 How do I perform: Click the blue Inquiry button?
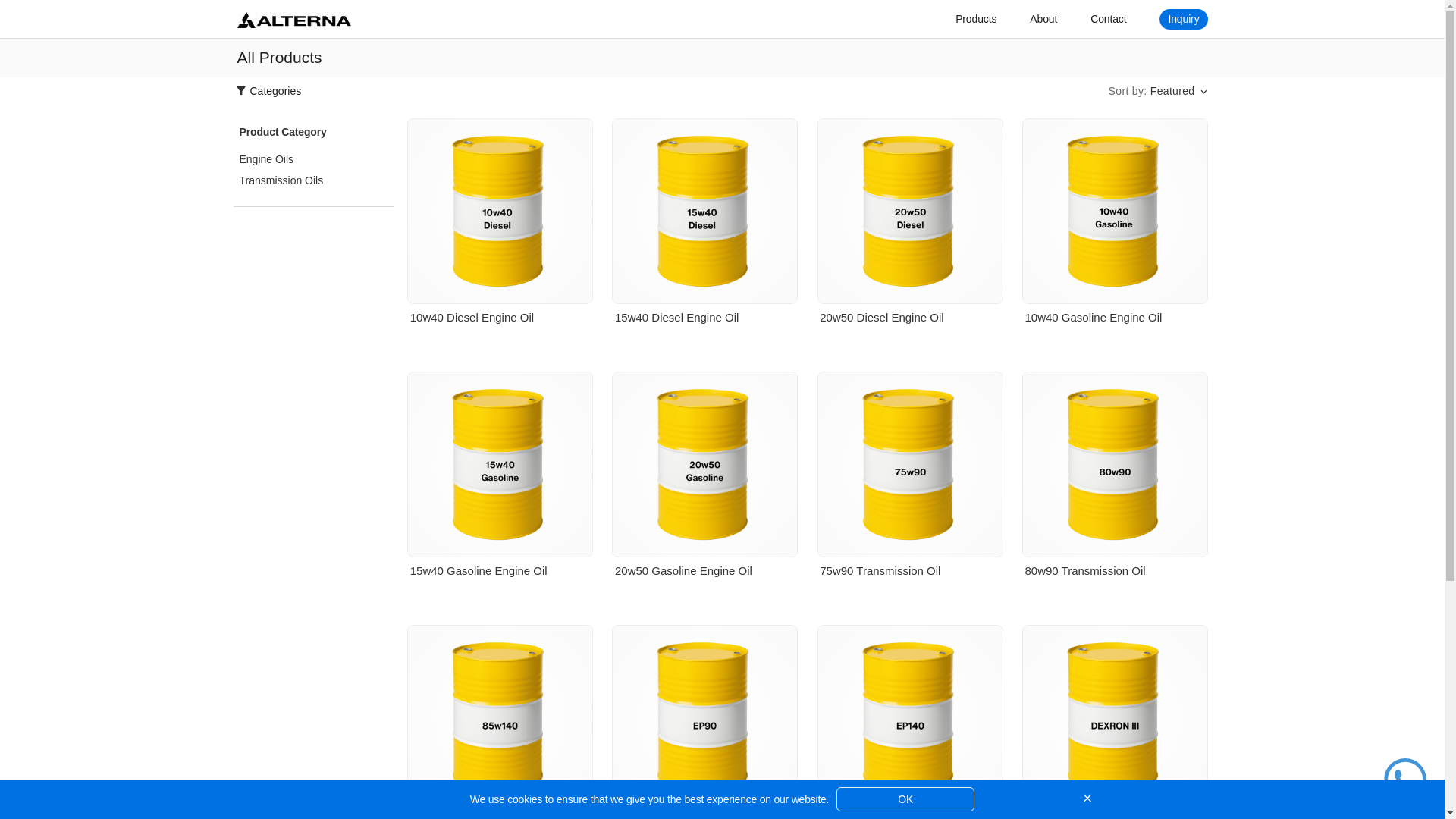click(x=1183, y=19)
